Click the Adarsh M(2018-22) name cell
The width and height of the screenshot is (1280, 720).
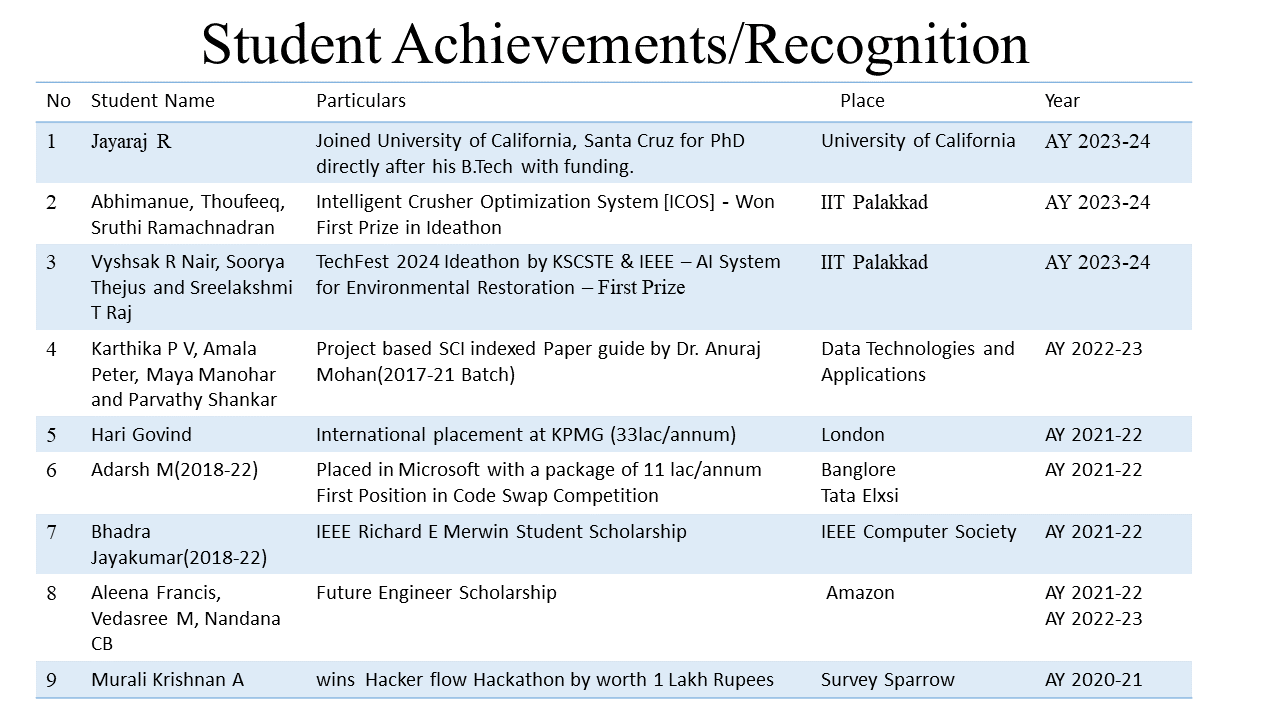[174, 470]
